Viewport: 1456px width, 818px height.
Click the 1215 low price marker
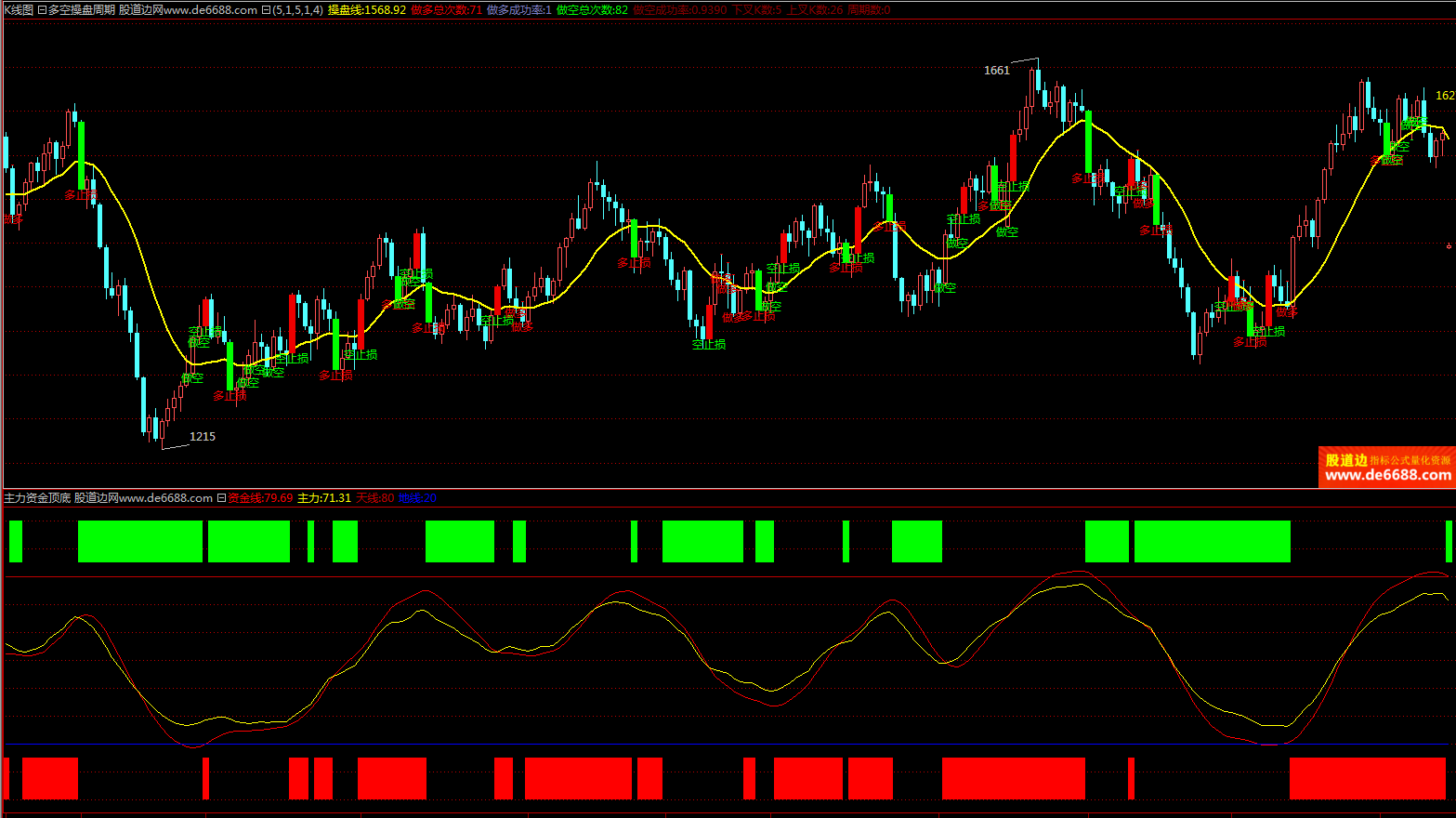202,437
